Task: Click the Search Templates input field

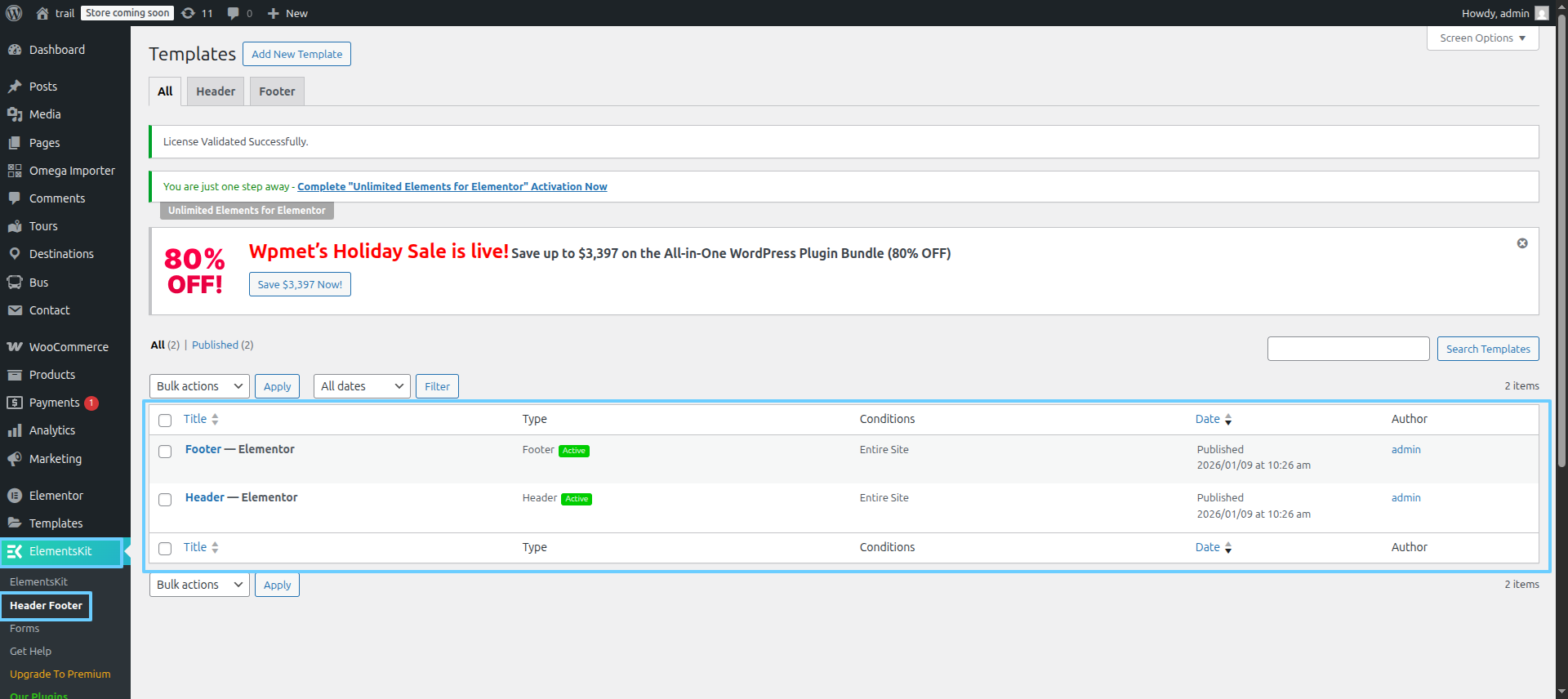Action: point(1347,349)
